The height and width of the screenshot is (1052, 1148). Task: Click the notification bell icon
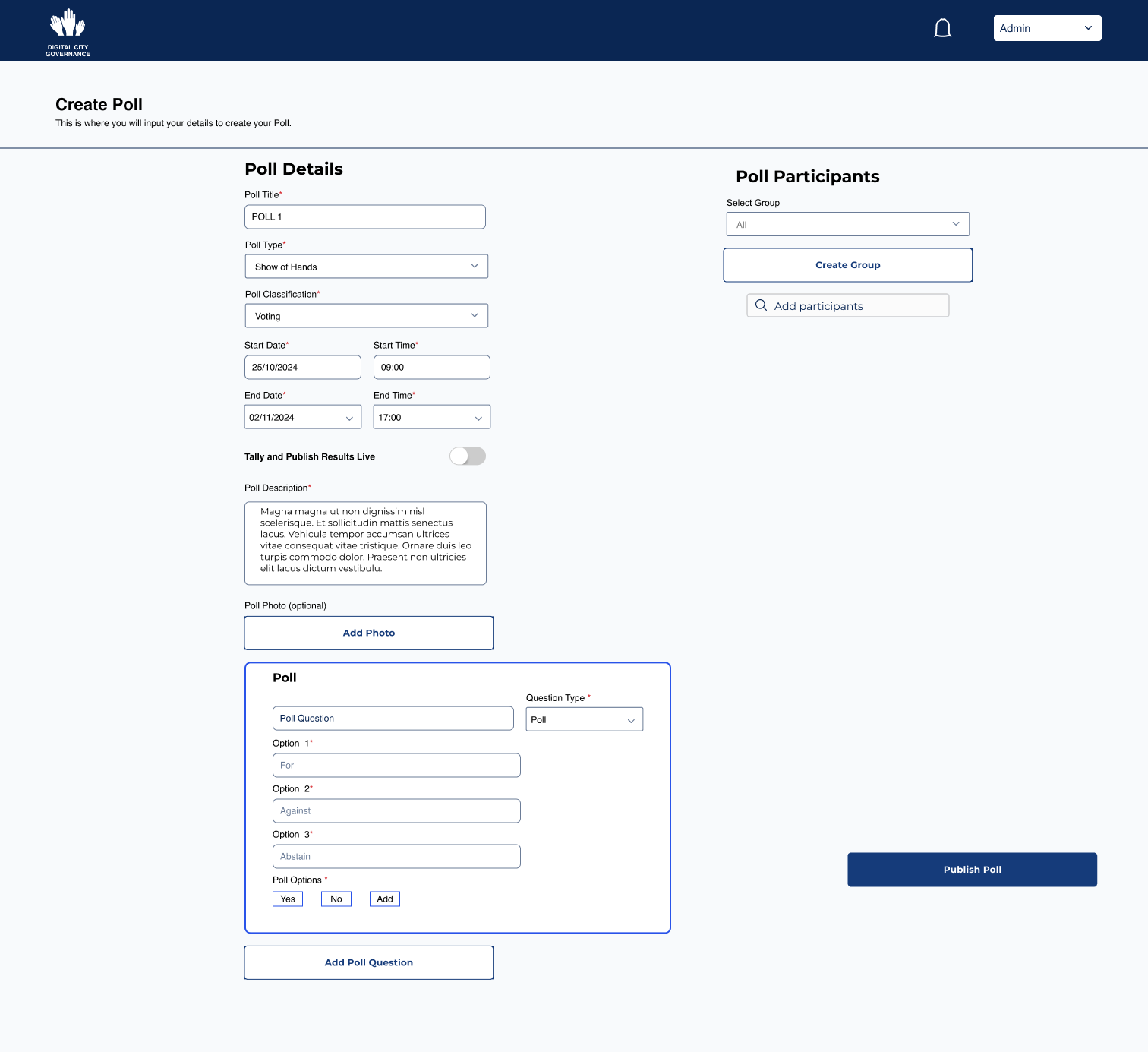(942, 29)
